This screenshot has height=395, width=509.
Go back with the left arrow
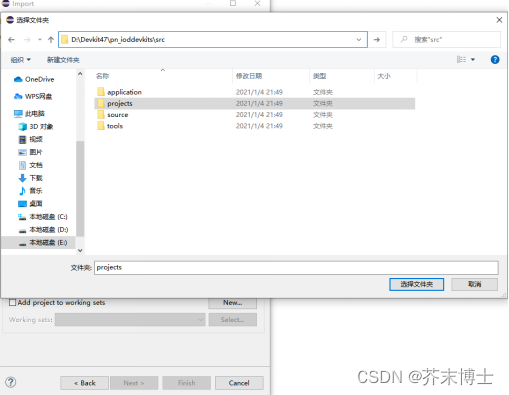pyautogui.click(x=11, y=40)
